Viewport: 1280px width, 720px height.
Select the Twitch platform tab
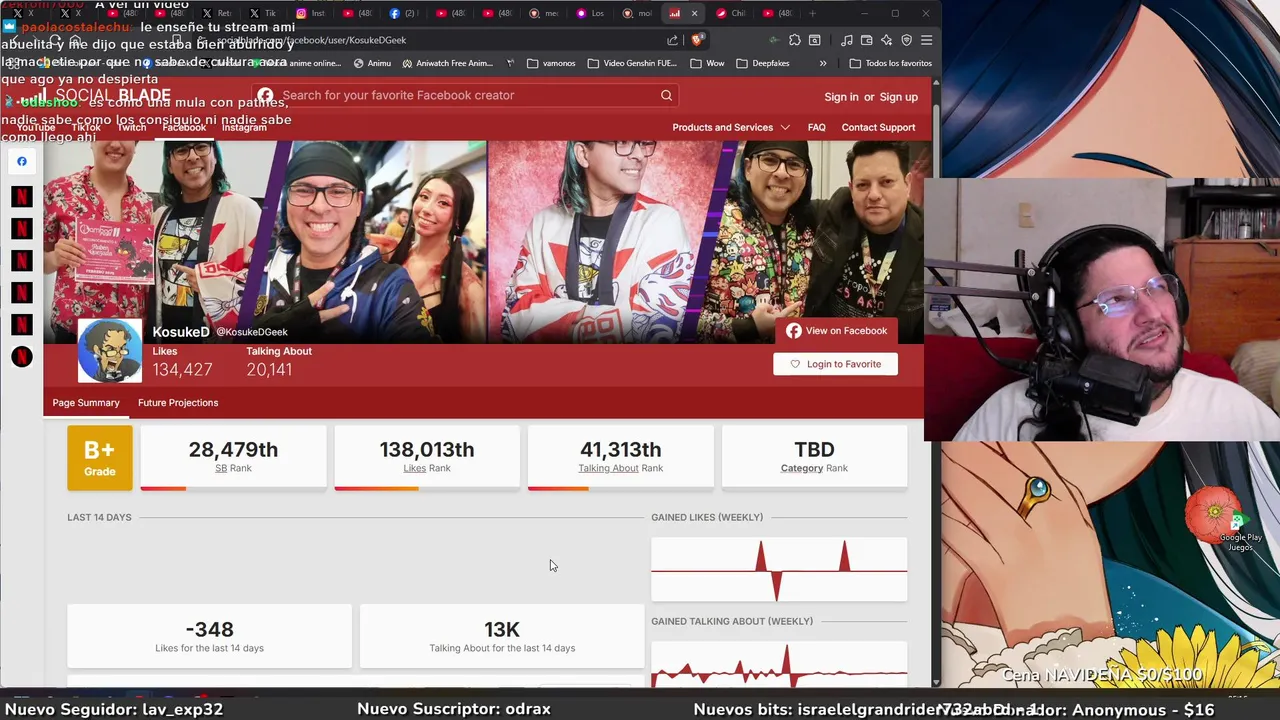(x=132, y=128)
